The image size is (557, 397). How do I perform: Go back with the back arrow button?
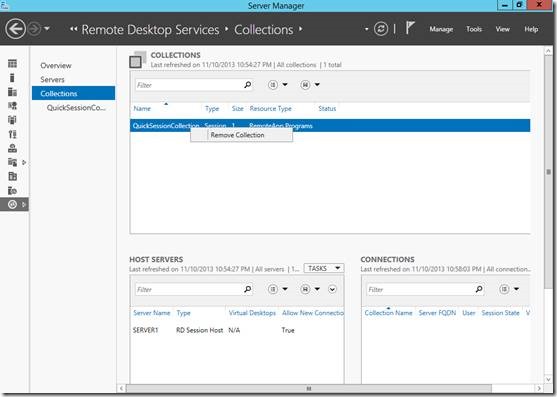(x=15, y=29)
